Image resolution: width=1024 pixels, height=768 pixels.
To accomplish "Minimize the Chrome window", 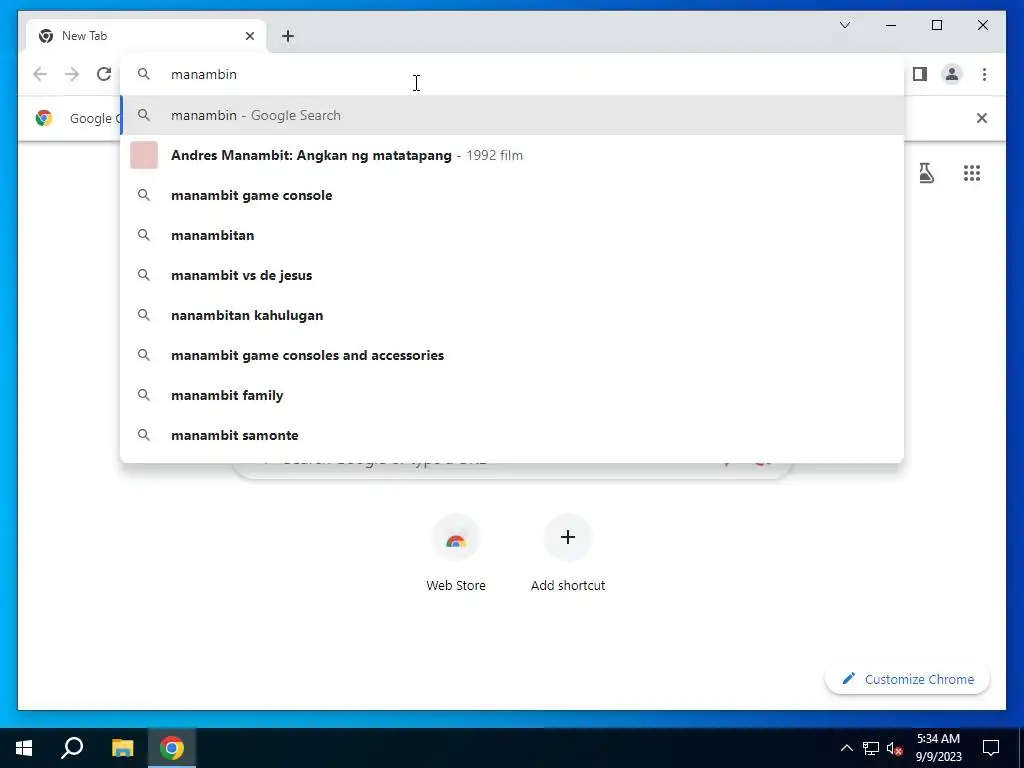I will pyautogui.click(x=891, y=25).
